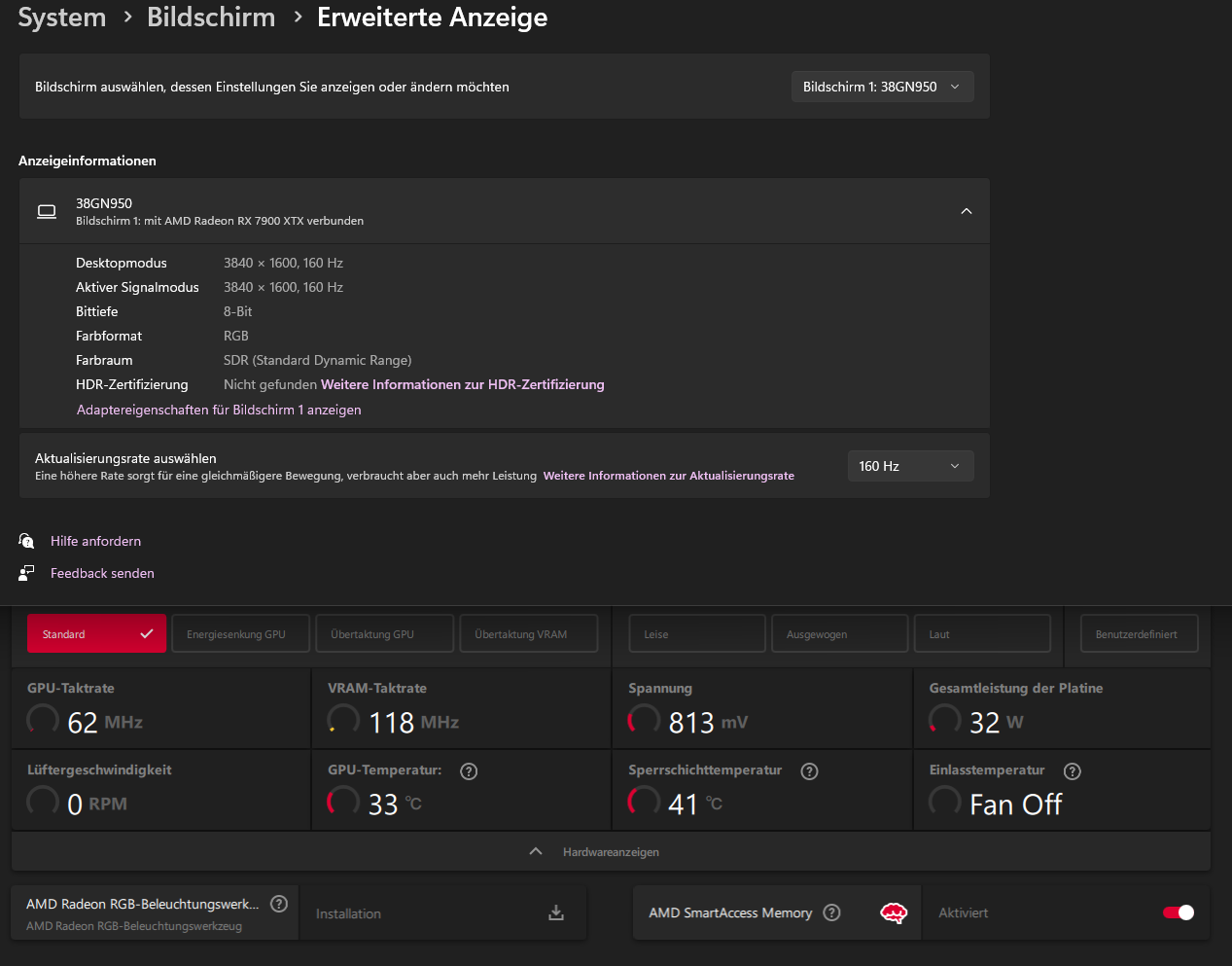Click the Hilfe anfordern link

coord(95,541)
